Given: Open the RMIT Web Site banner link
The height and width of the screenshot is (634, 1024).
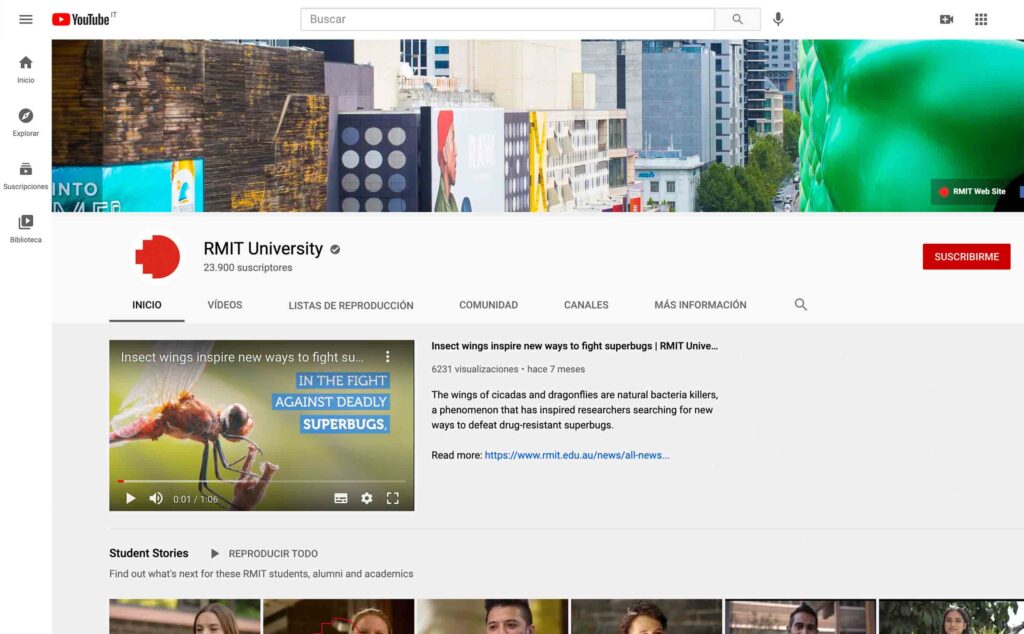Looking at the screenshot, I should tap(971, 191).
